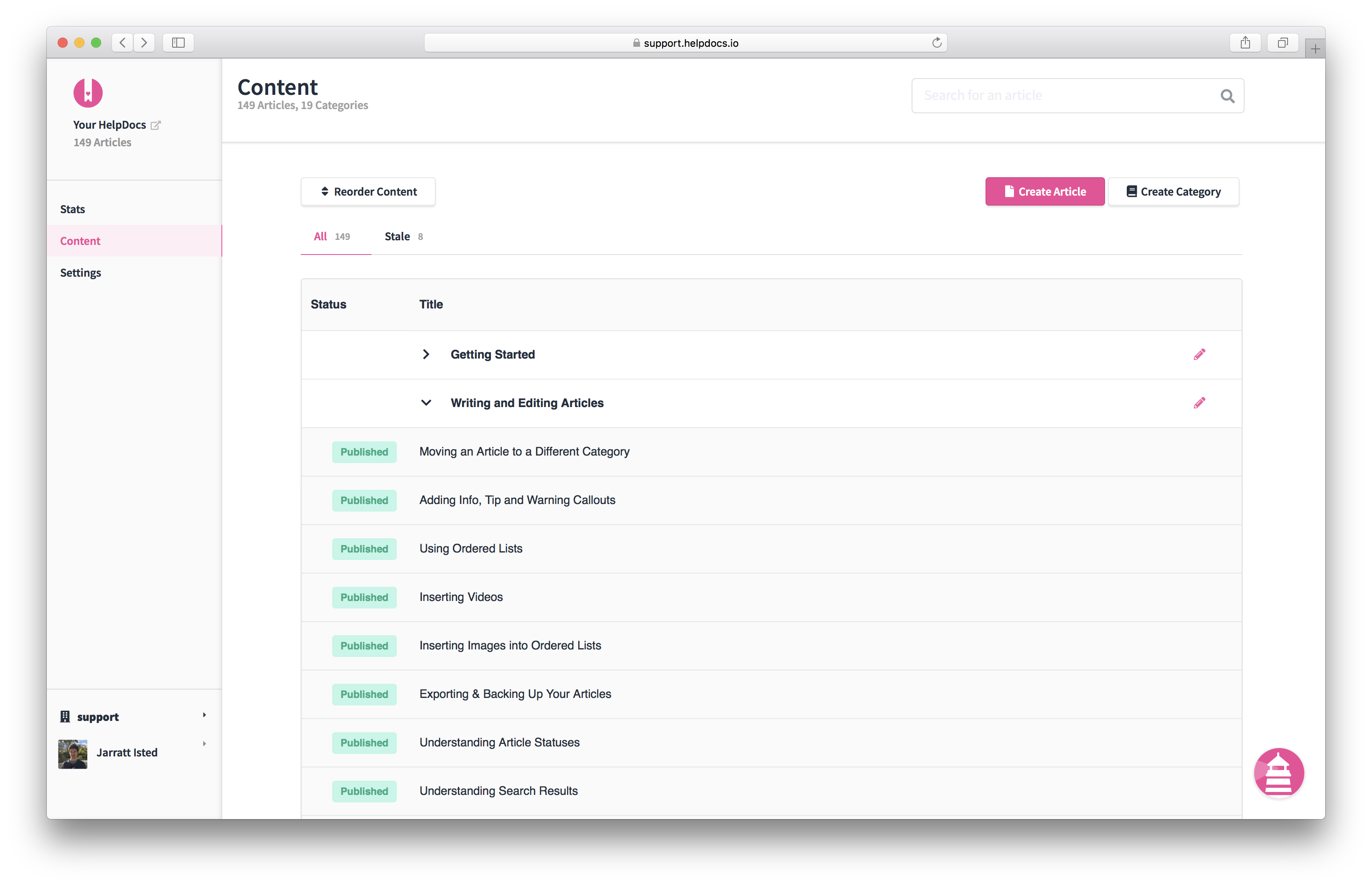This screenshot has height=886, width=1372.
Task: Open the Inserting Videos article
Action: [460, 597]
